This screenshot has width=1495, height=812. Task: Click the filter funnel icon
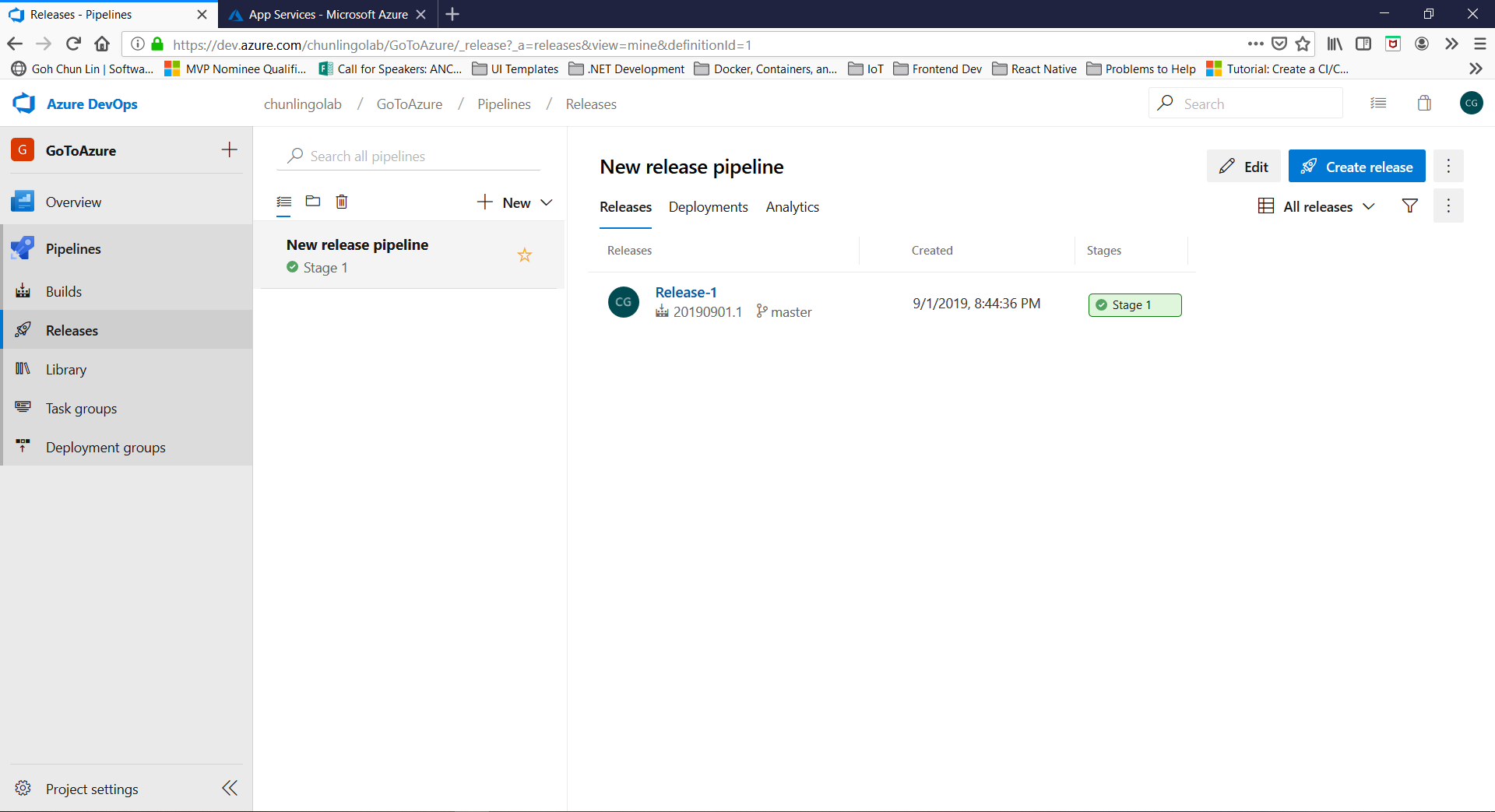click(x=1409, y=206)
